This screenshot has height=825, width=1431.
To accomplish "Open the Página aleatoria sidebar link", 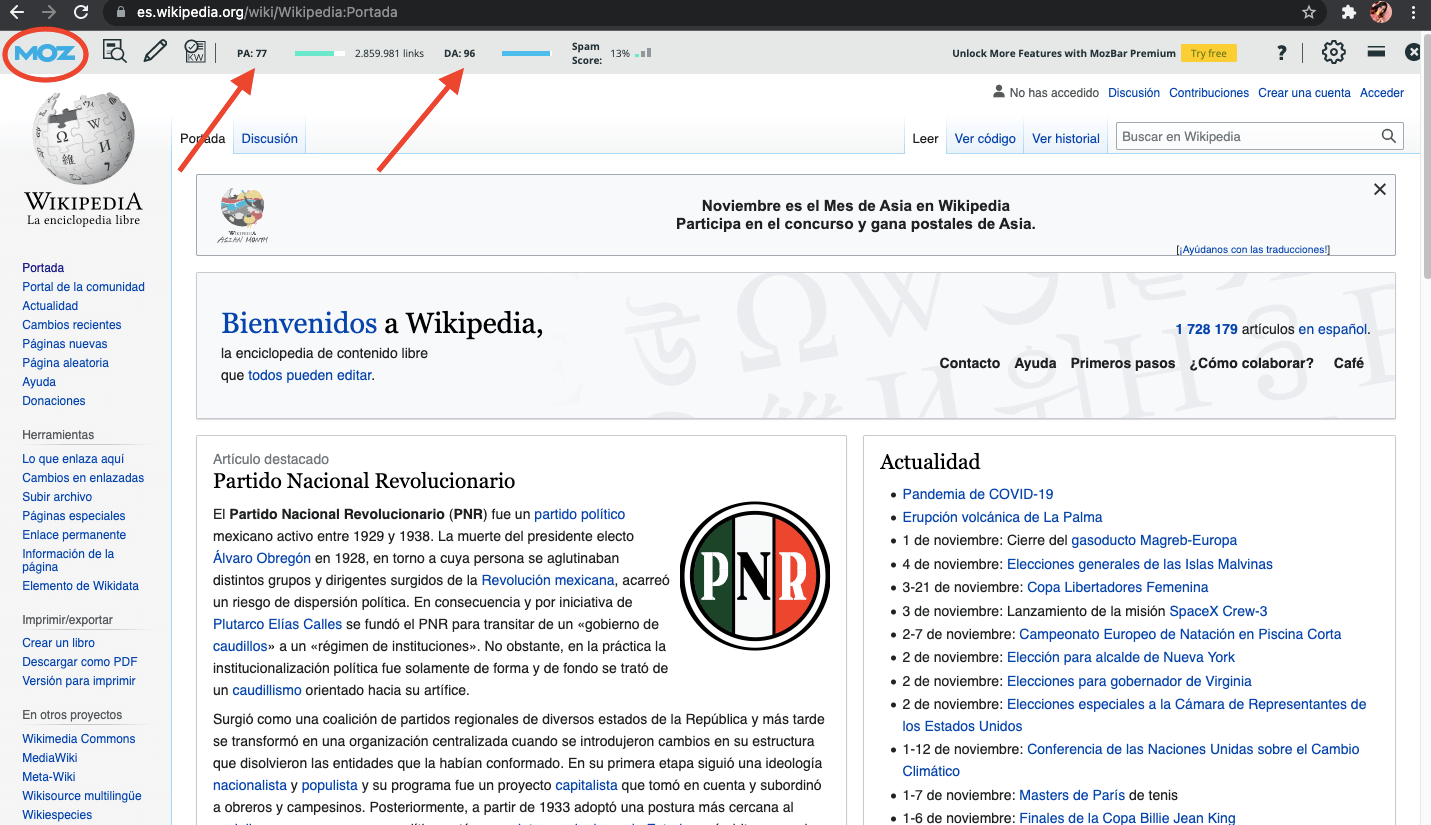I will 66,363.
